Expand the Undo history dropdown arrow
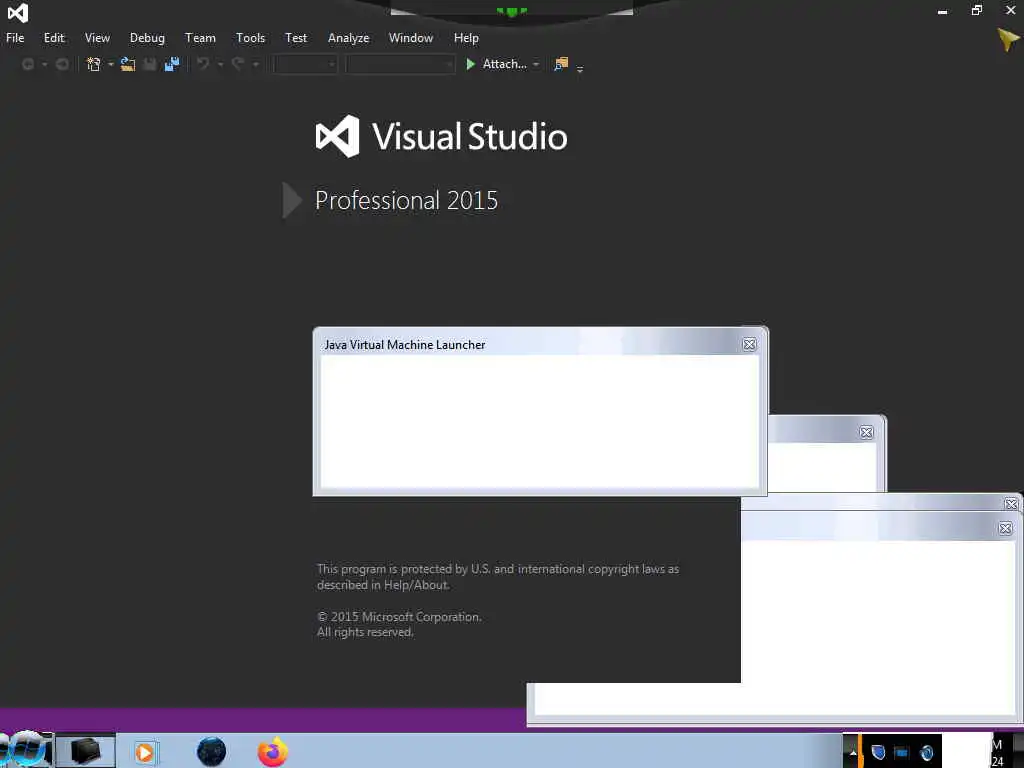 click(x=220, y=64)
